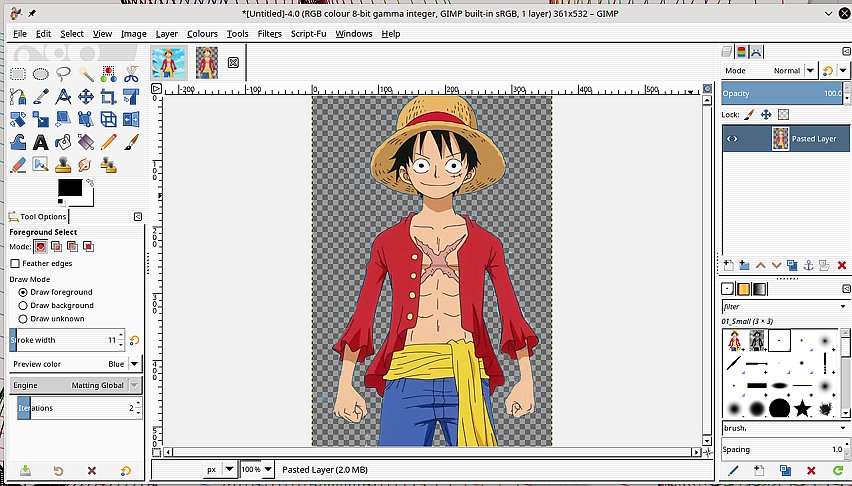Select the Measure compass tool
The height and width of the screenshot is (486, 852).
pyautogui.click(x=63, y=97)
